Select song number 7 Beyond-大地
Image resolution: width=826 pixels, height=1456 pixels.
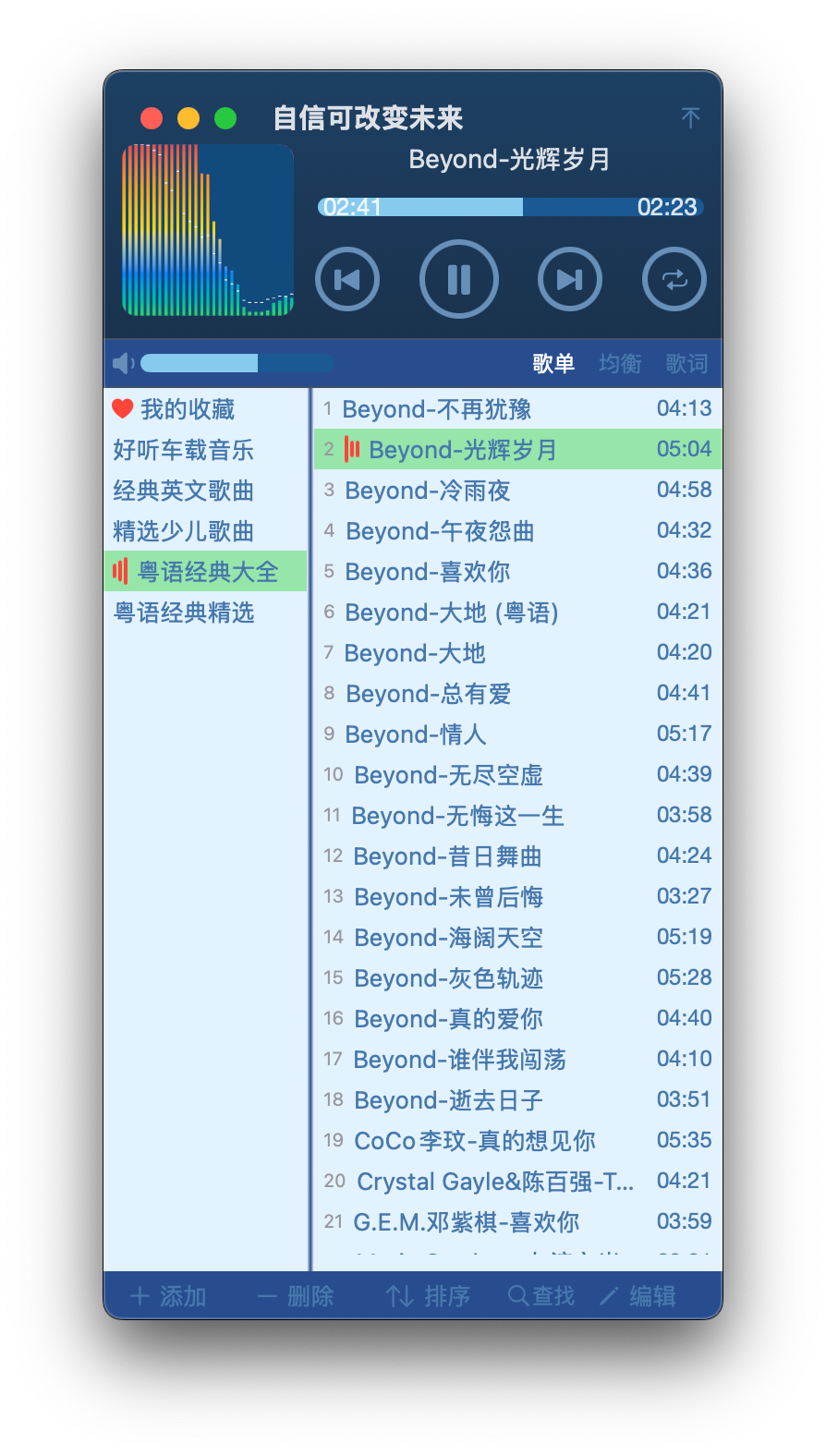517,652
